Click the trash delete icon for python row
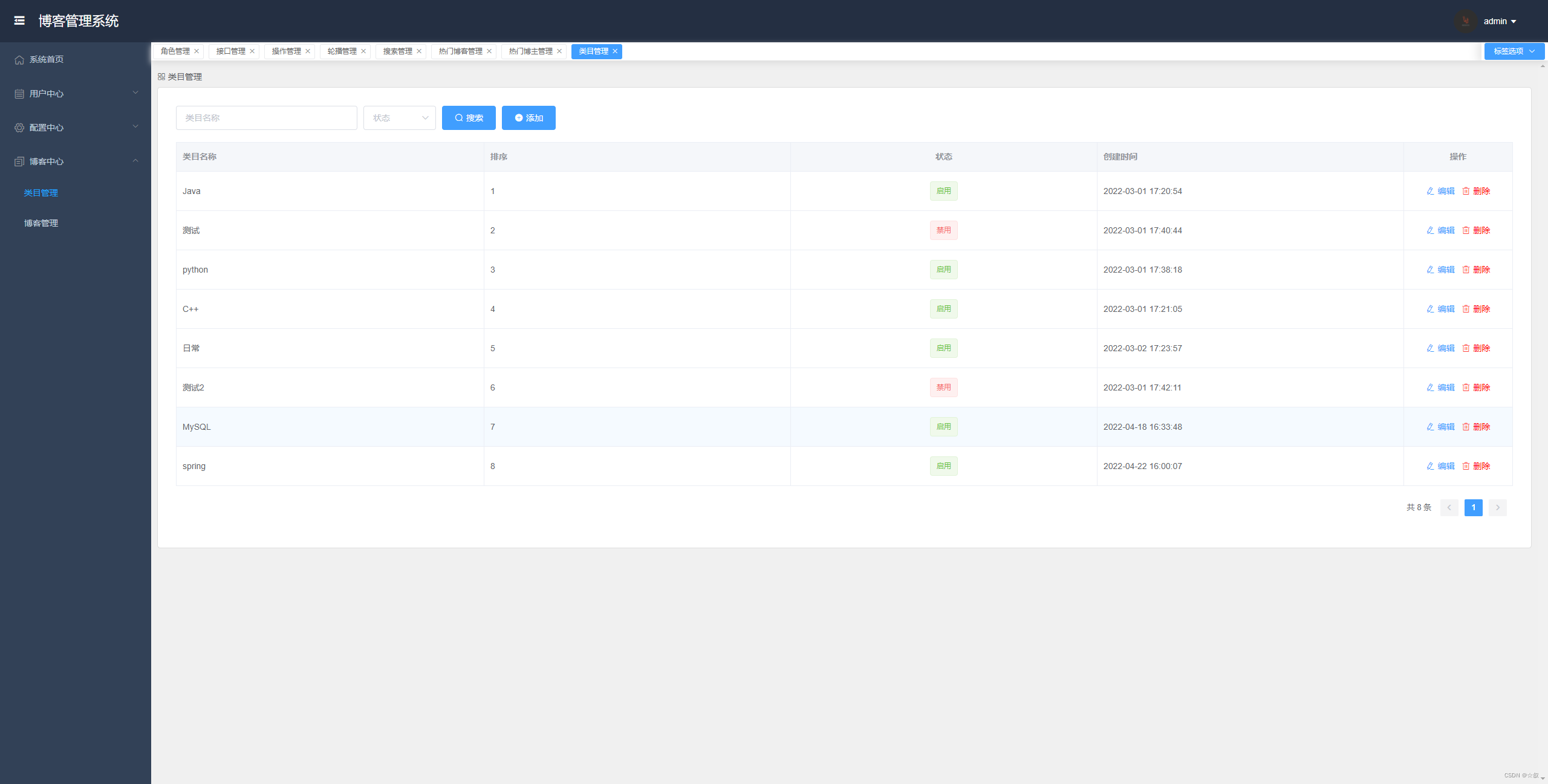This screenshot has width=1548, height=784. pos(1466,270)
